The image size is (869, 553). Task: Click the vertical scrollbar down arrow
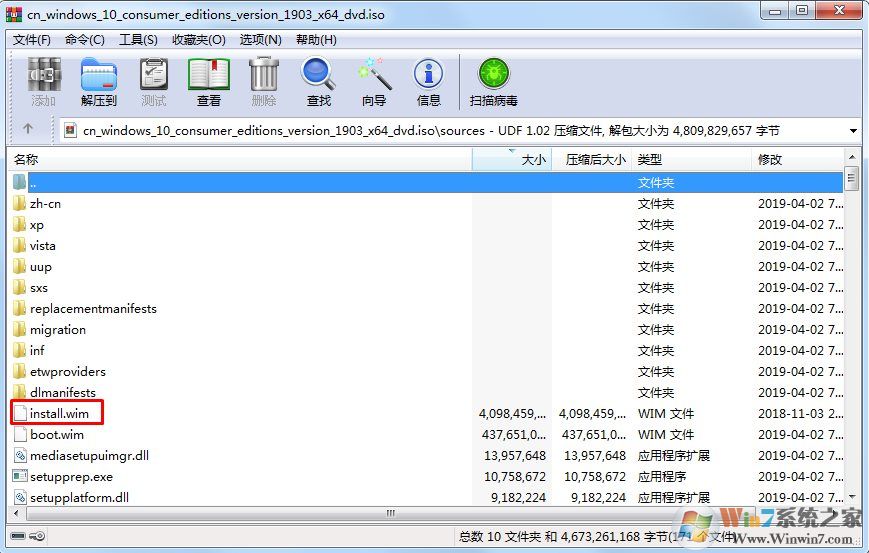(x=852, y=496)
